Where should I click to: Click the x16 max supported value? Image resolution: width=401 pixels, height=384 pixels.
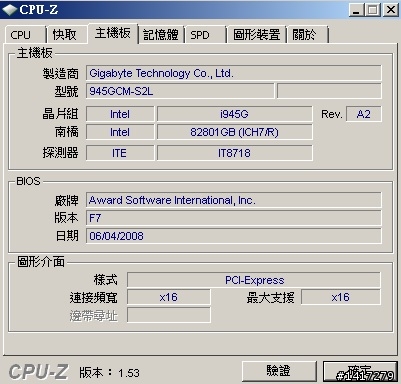coord(341,297)
